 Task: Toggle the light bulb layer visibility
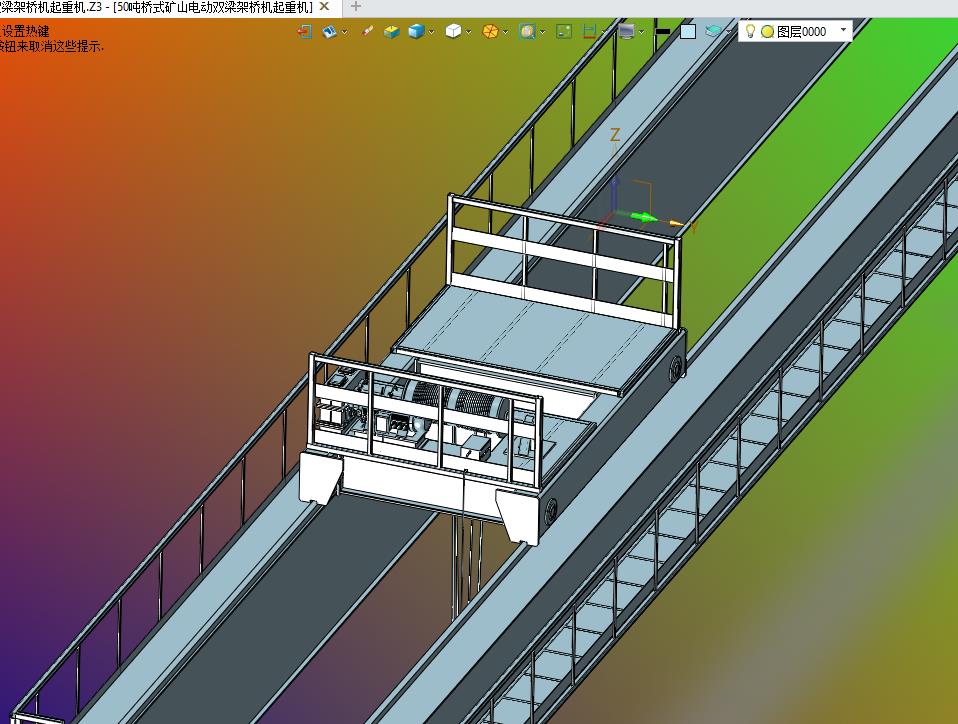click(x=751, y=31)
